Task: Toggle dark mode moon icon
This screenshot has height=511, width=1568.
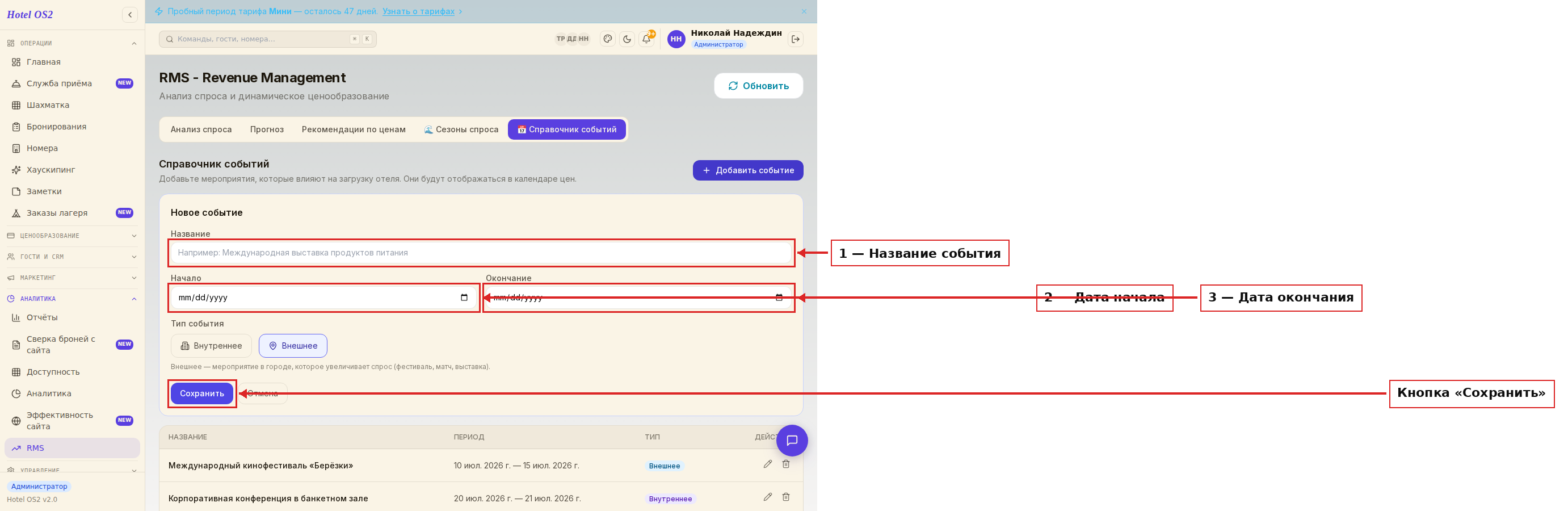Action: tap(627, 39)
